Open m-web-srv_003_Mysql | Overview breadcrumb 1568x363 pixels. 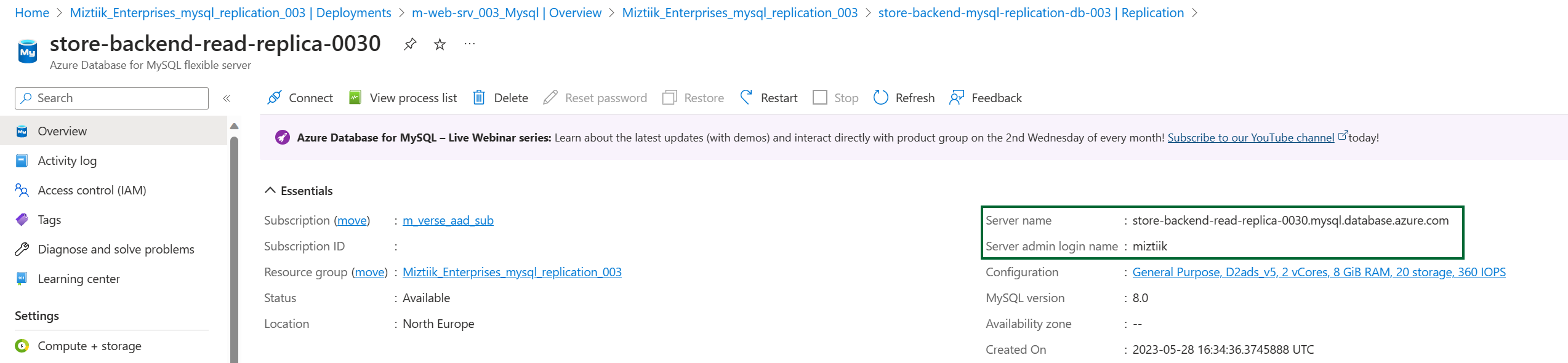point(507,13)
